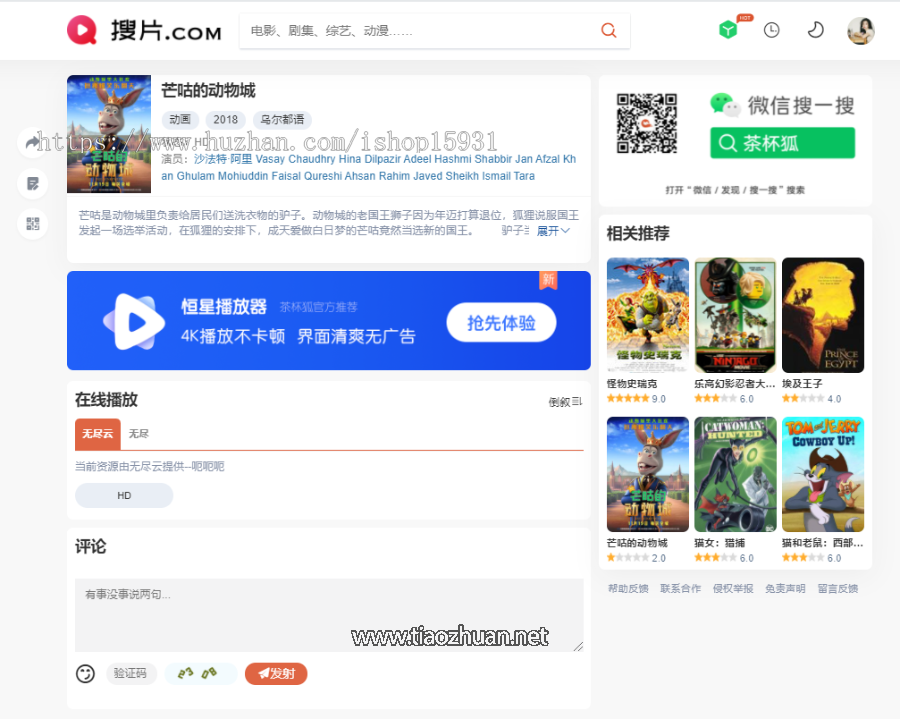Focus the 验证码 captcha field
900x719 pixels.
tap(131, 674)
